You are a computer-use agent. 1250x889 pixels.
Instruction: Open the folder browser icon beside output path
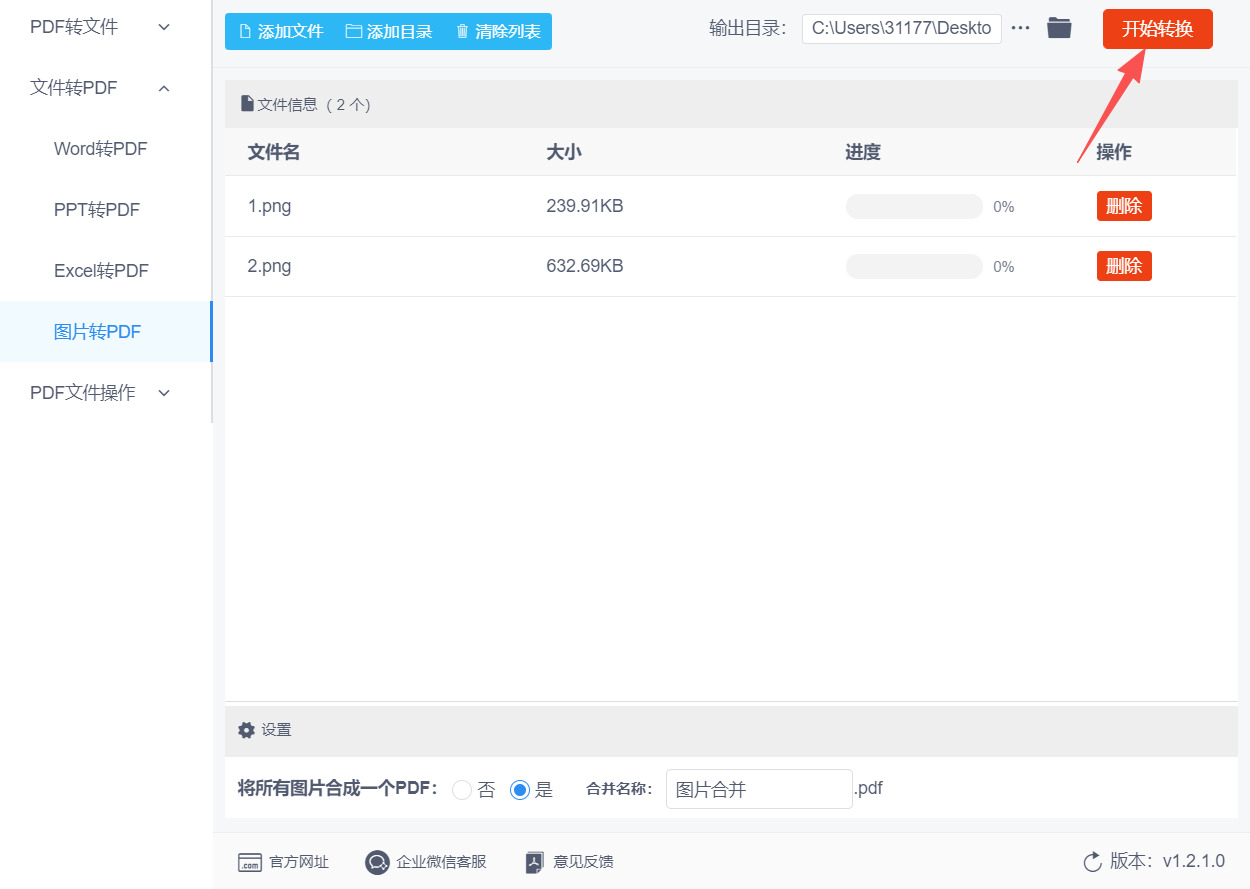click(1059, 28)
